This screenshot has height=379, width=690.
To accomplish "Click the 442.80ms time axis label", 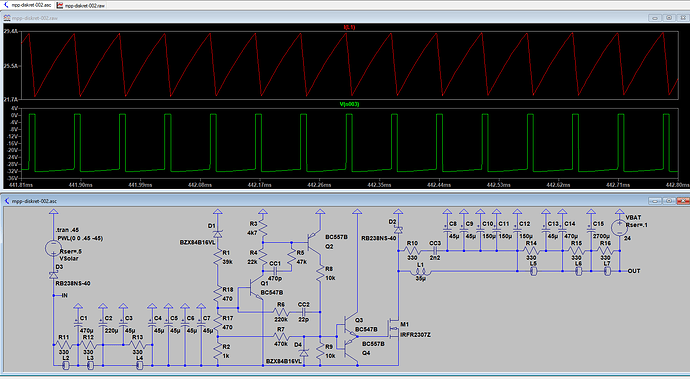I will pos(677,185).
